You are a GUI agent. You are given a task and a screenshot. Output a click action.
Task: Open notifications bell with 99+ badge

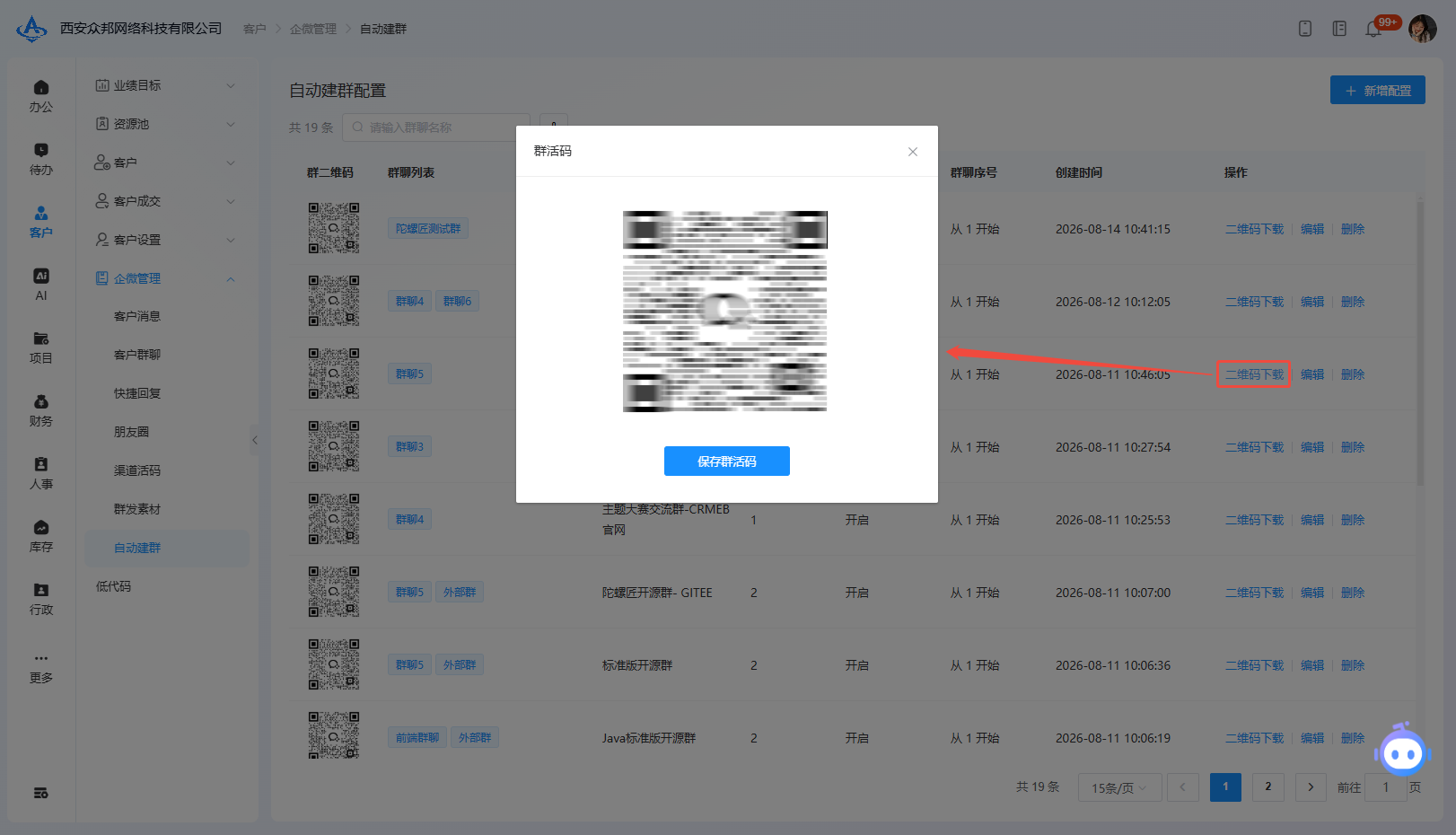tap(1373, 29)
